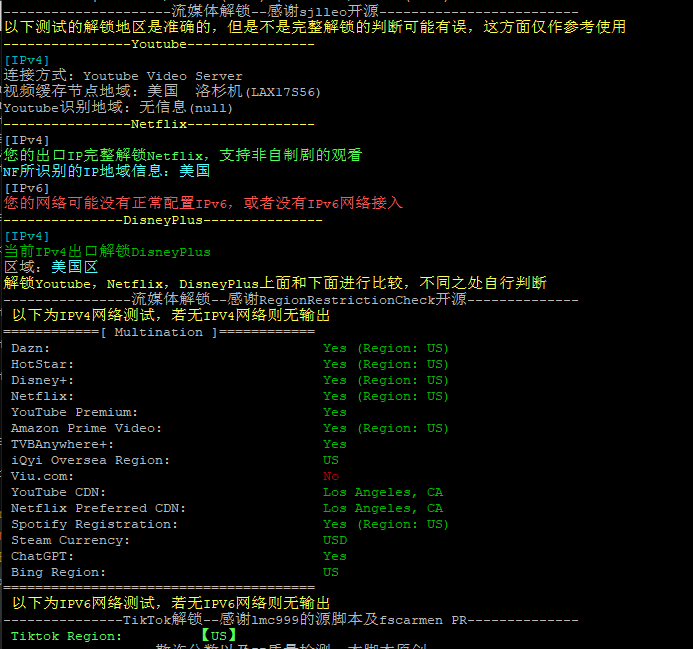Click the Spotify Registration label
The image size is (693, 649).
click(x=94, y=524)
